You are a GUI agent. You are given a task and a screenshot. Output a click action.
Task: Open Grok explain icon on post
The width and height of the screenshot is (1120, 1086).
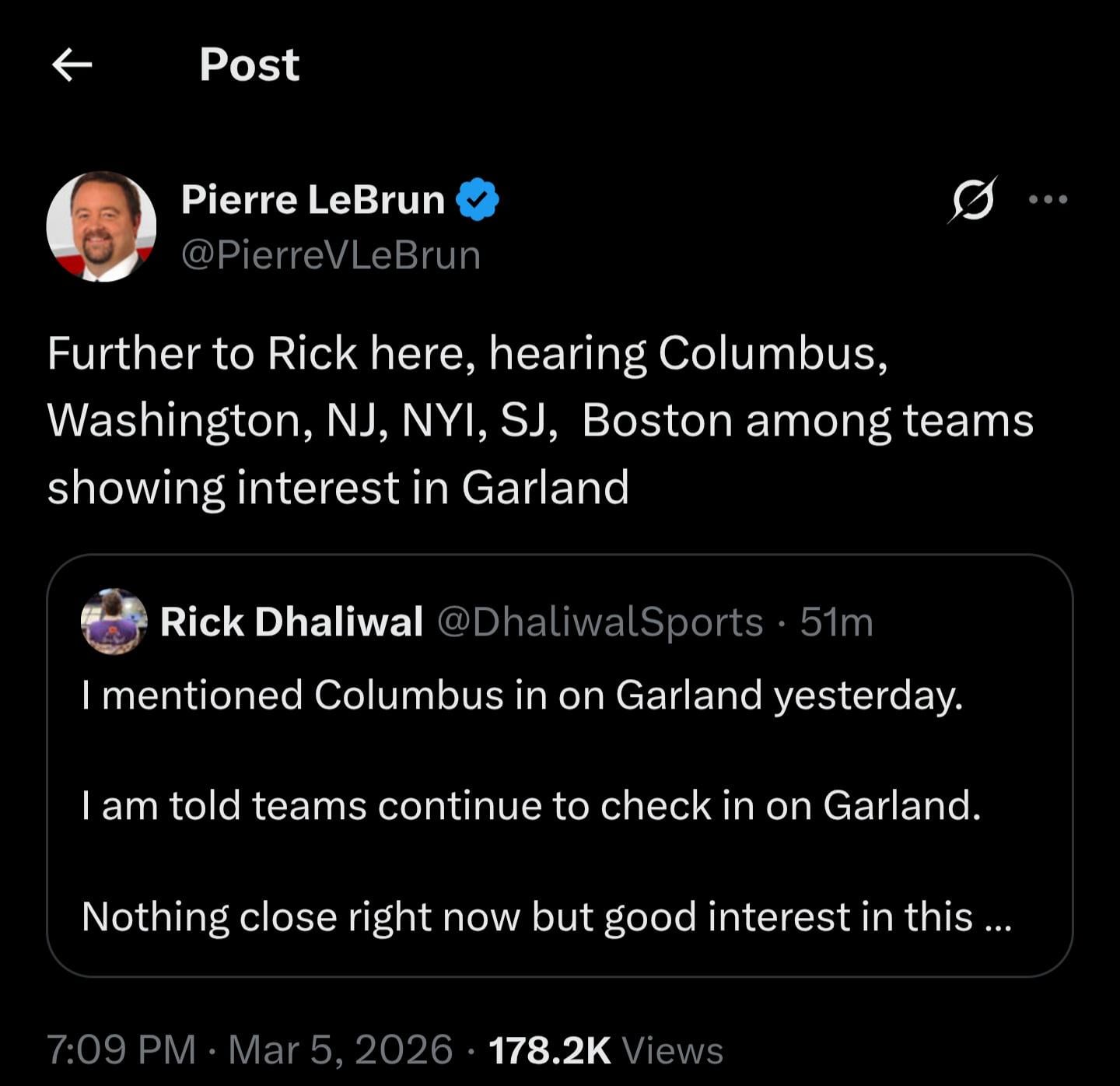click(972, 200)
